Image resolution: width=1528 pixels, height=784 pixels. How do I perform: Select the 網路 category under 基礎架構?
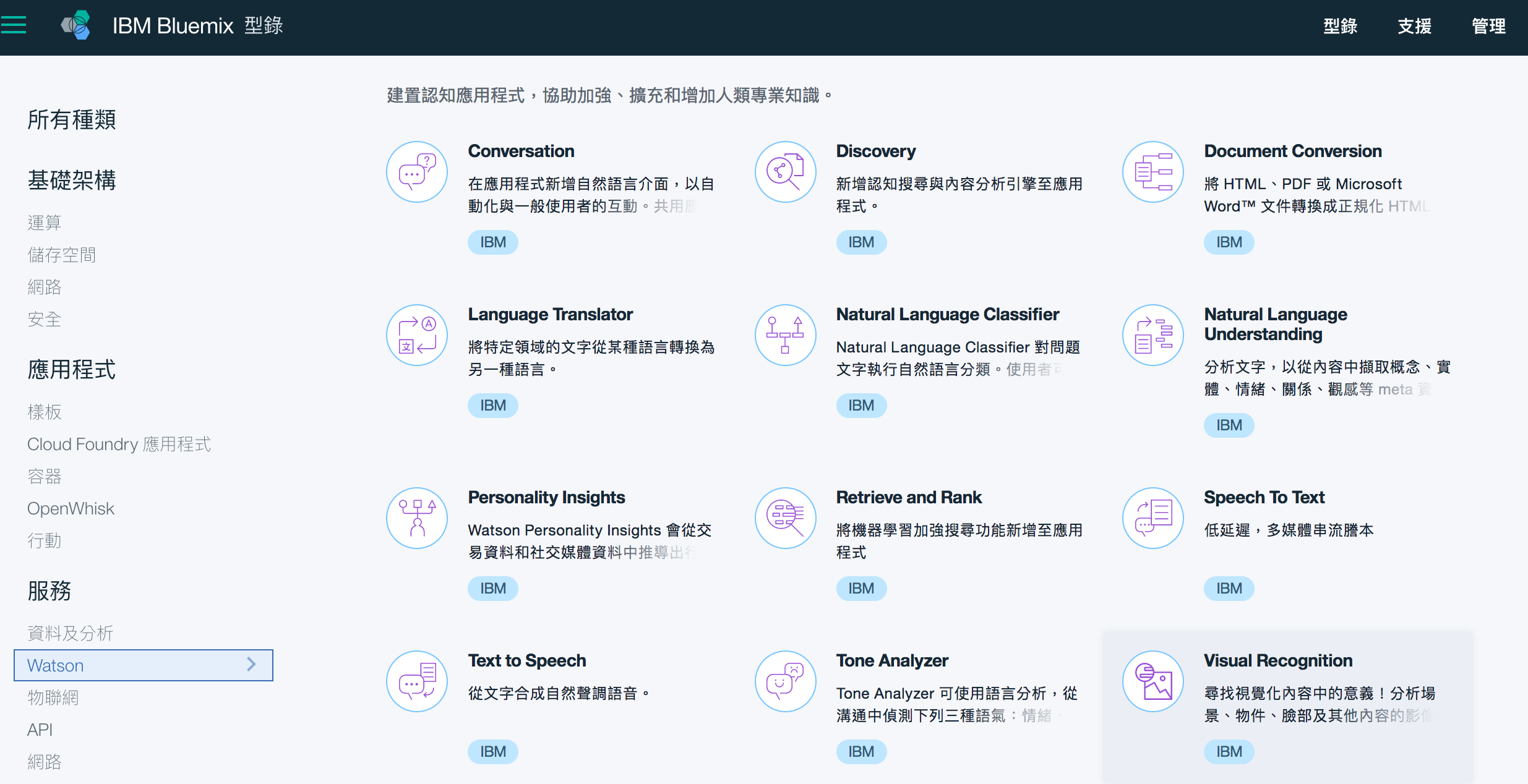[x=45, y=287]
